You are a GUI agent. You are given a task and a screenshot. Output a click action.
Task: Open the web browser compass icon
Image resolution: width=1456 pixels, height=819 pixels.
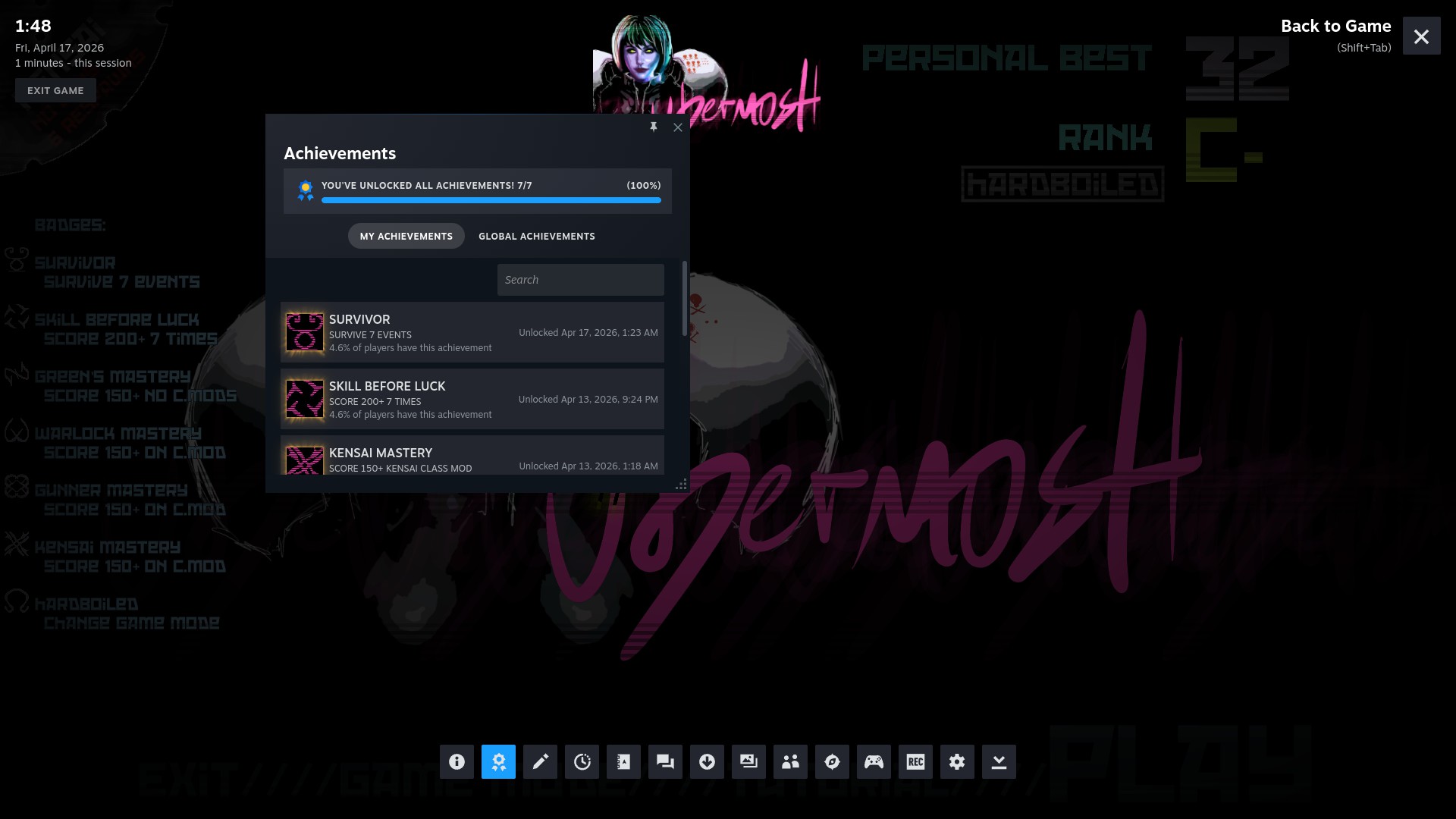832,761
